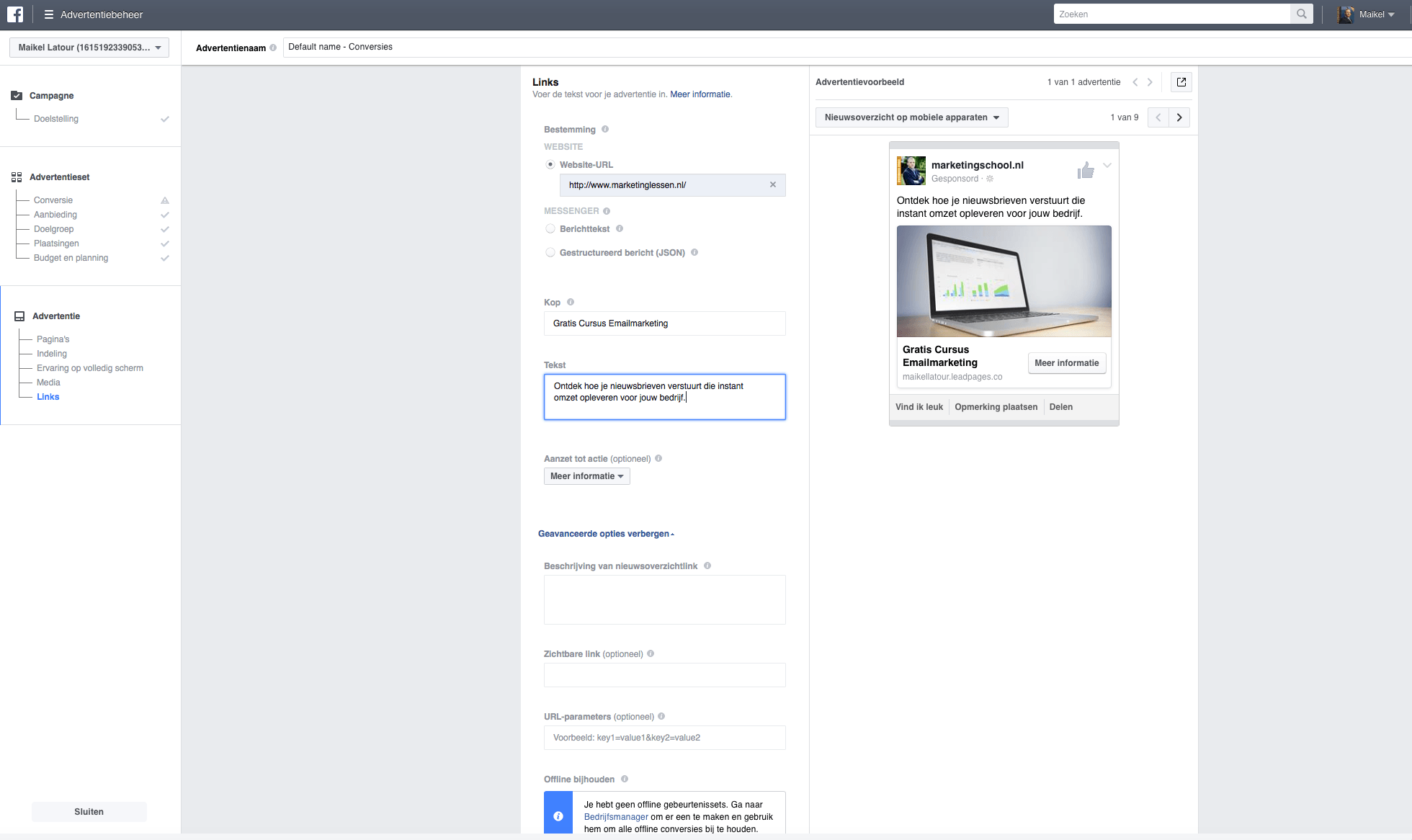This screenshot has height=840, width=1412.
Task: Open ad preview in new window icon
Action: pyautogui.click(x=1181, y=82)
